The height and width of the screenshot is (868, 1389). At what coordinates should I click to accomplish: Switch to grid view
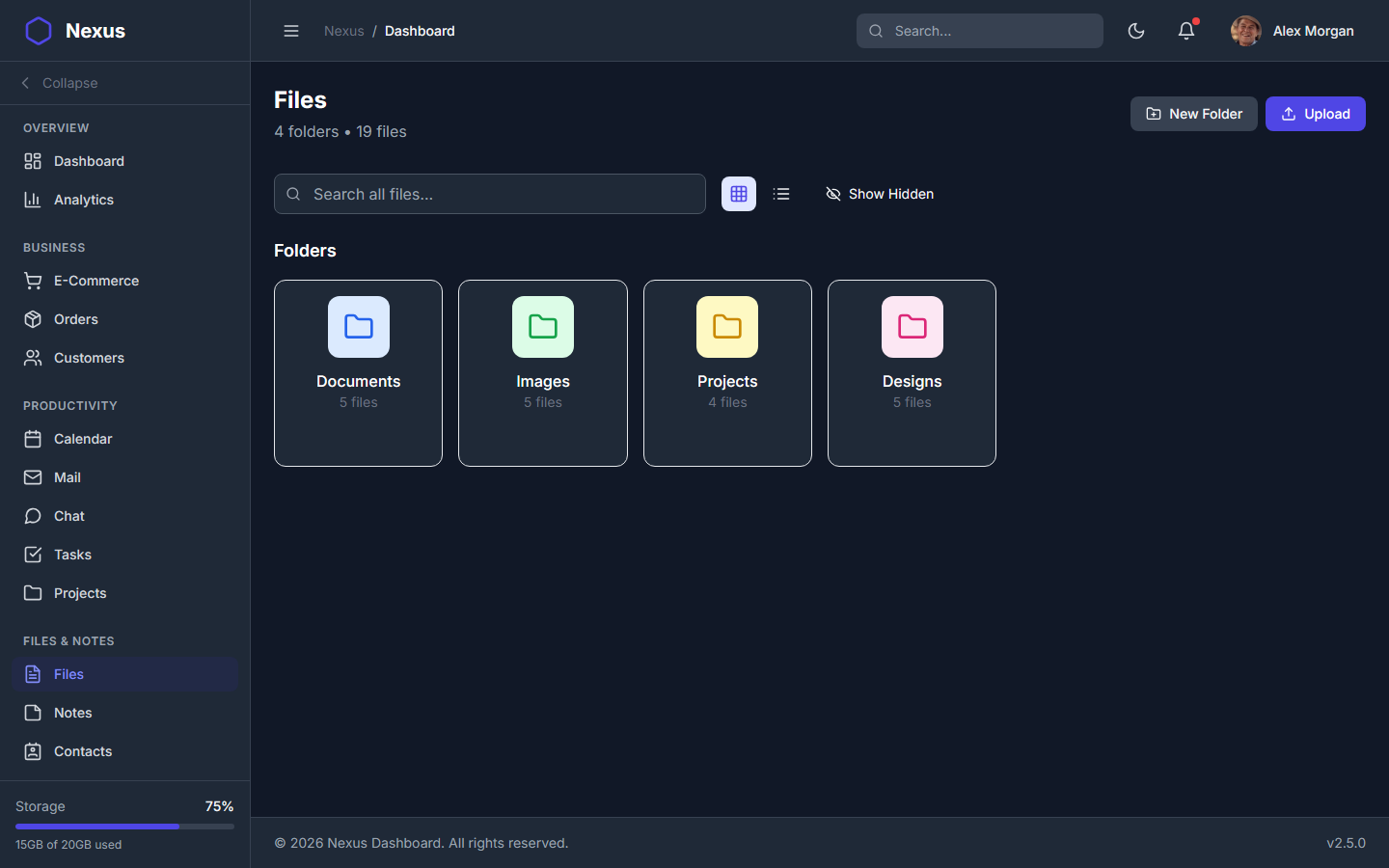coord(739,194)
